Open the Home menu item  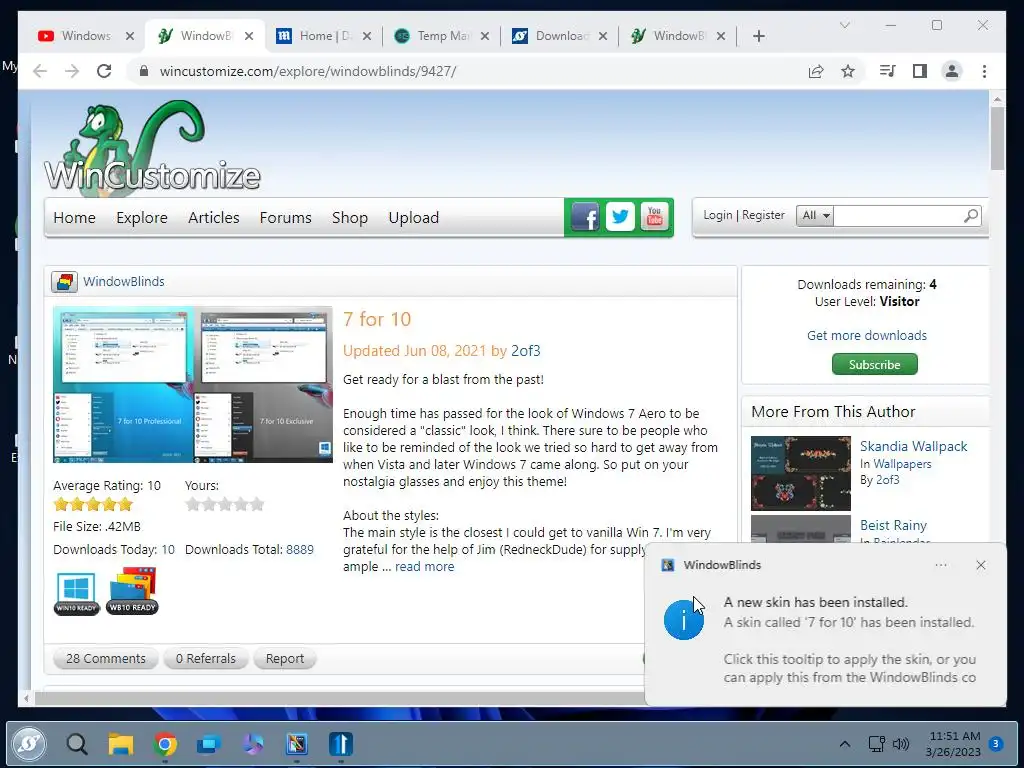pyautogui.click(x=74, y=217)
